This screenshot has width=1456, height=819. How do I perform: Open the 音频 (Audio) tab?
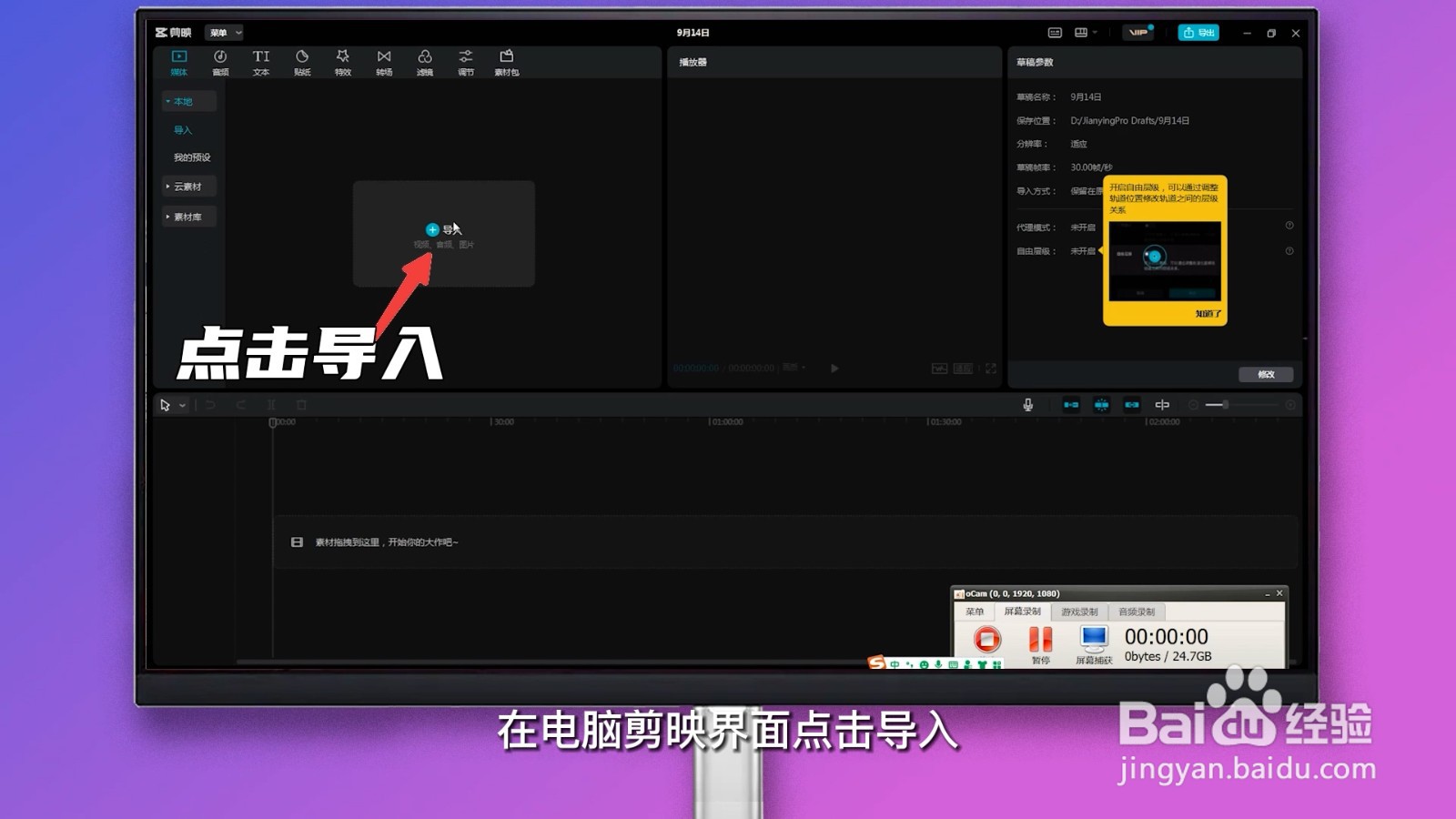(220, 62)
